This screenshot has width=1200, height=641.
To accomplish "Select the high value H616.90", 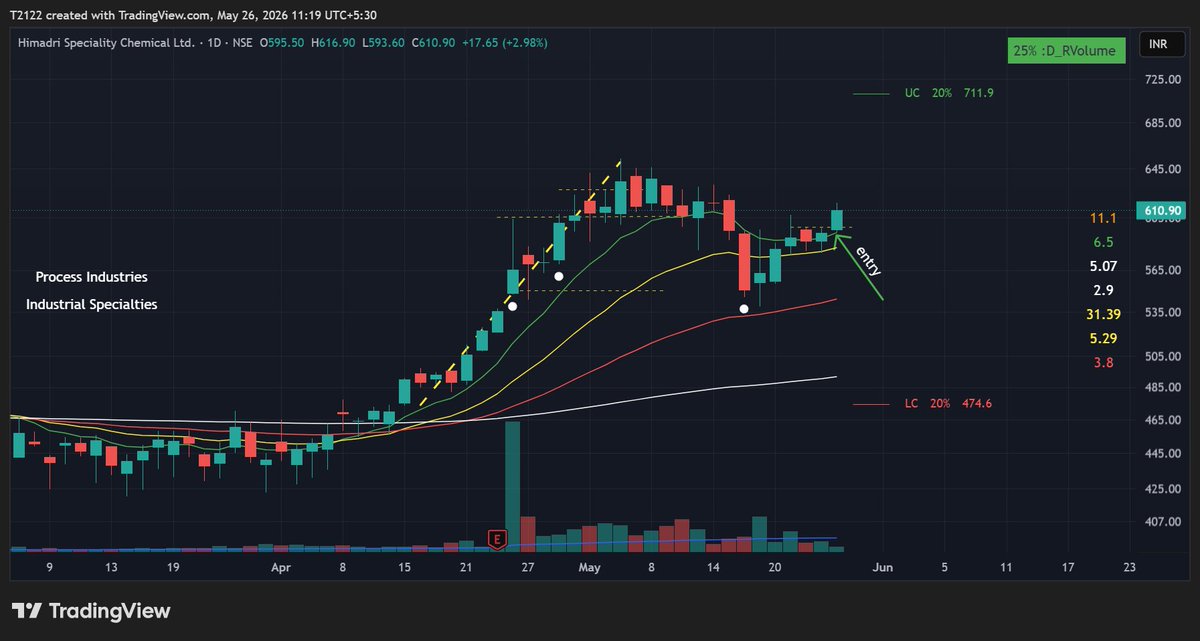I will tap(335, 43).
